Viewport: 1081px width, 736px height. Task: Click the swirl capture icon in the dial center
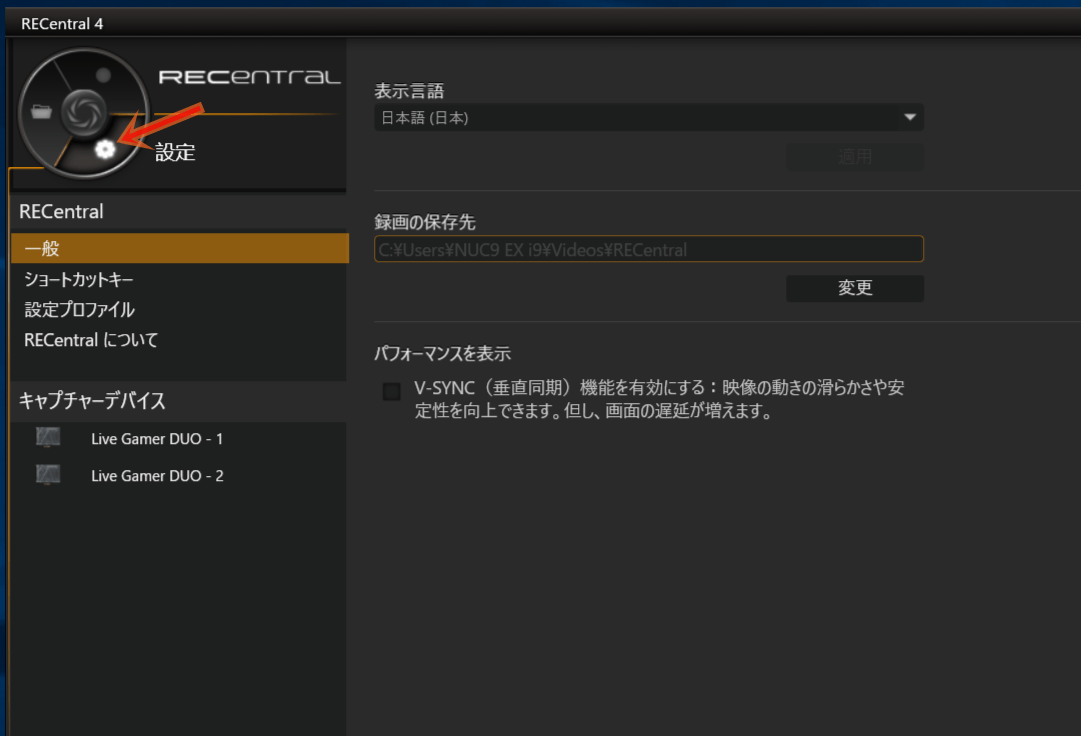tap(84, 112)
